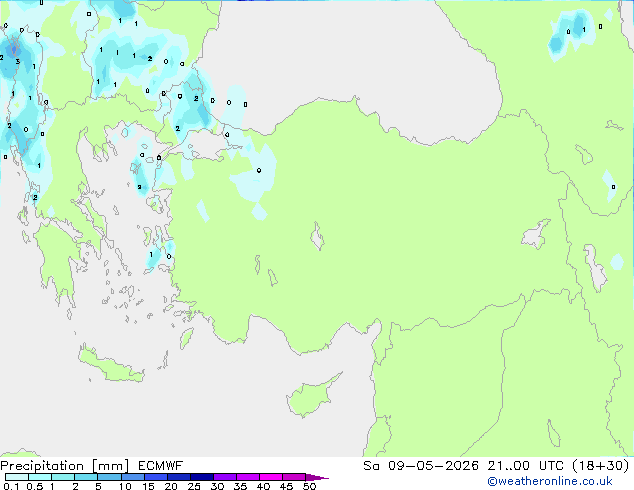634x490 pixels.
Task: Click the '21..00 UTC' time text
Action: (525, 466)
